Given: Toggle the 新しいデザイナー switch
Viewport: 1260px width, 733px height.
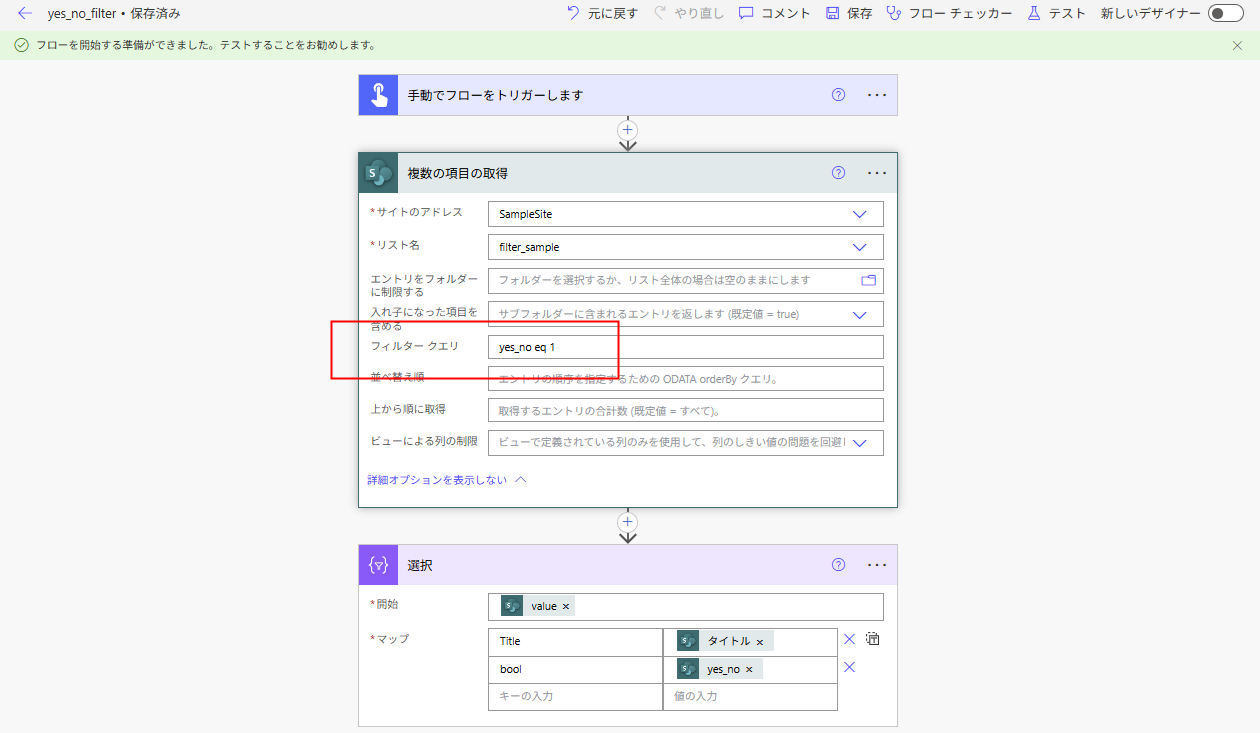Looking at the screenshot, I should (x=1224, y=14).
